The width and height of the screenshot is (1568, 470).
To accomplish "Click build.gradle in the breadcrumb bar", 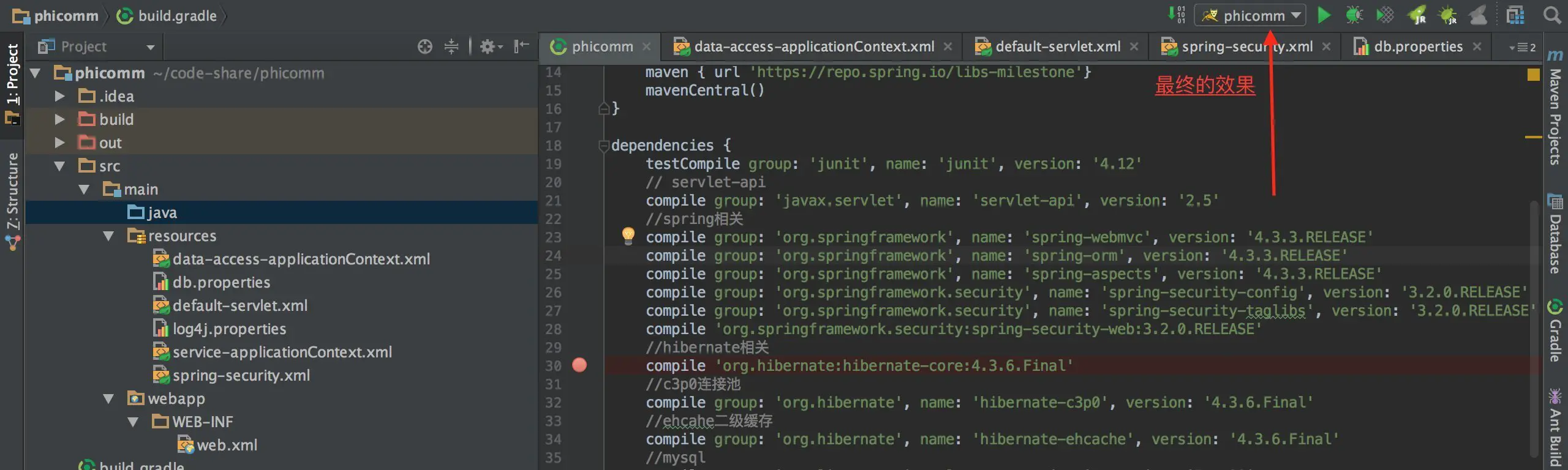I will (x=176, y=16).
